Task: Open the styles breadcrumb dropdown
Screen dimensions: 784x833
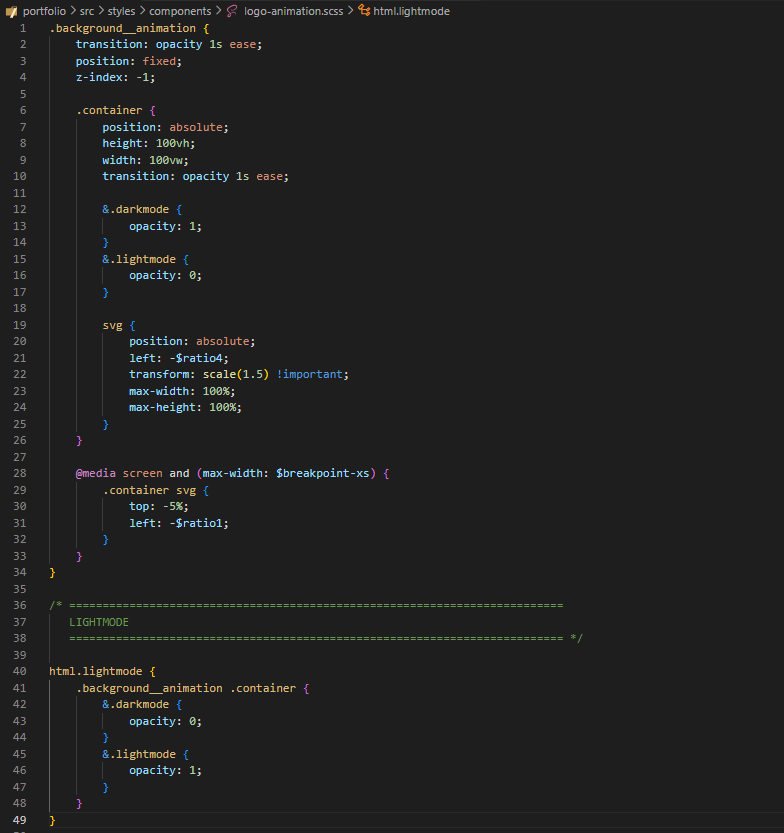Action: point(121,11)
